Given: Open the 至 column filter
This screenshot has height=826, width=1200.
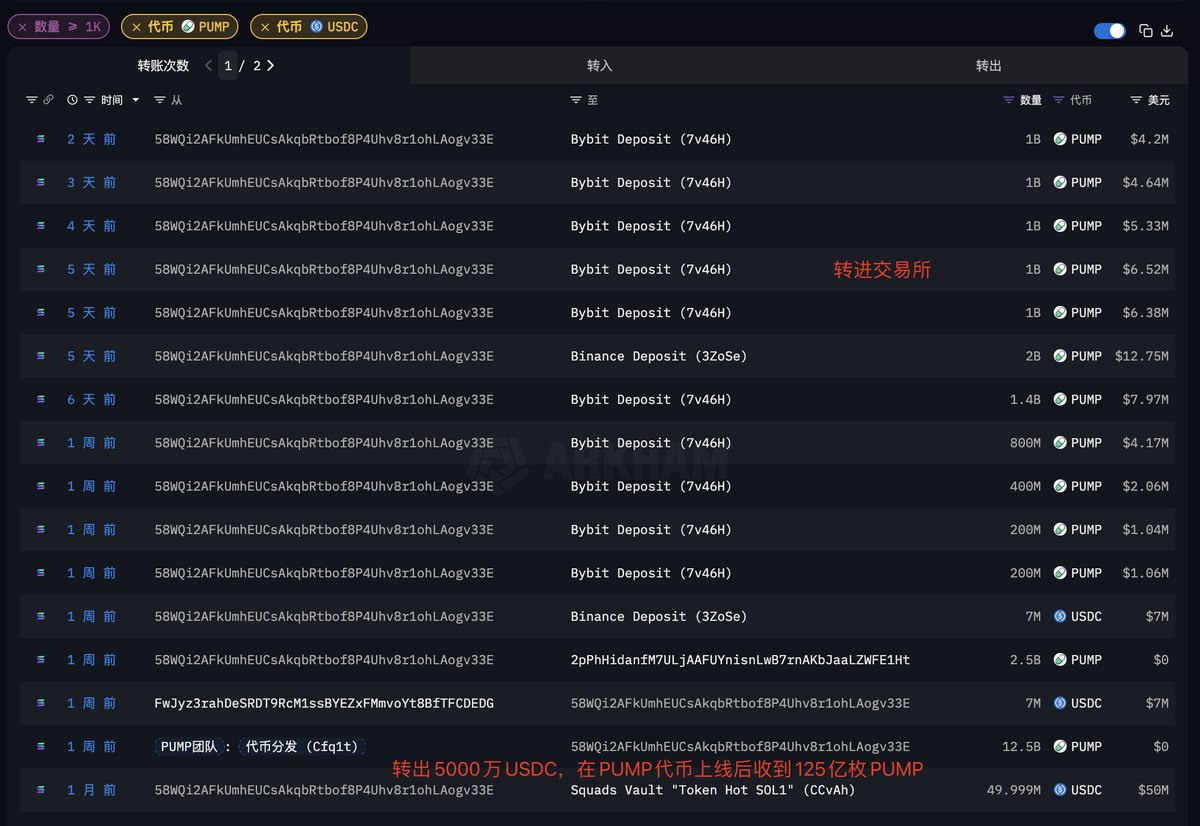Looking at the screenshot, I should [576, 100].
